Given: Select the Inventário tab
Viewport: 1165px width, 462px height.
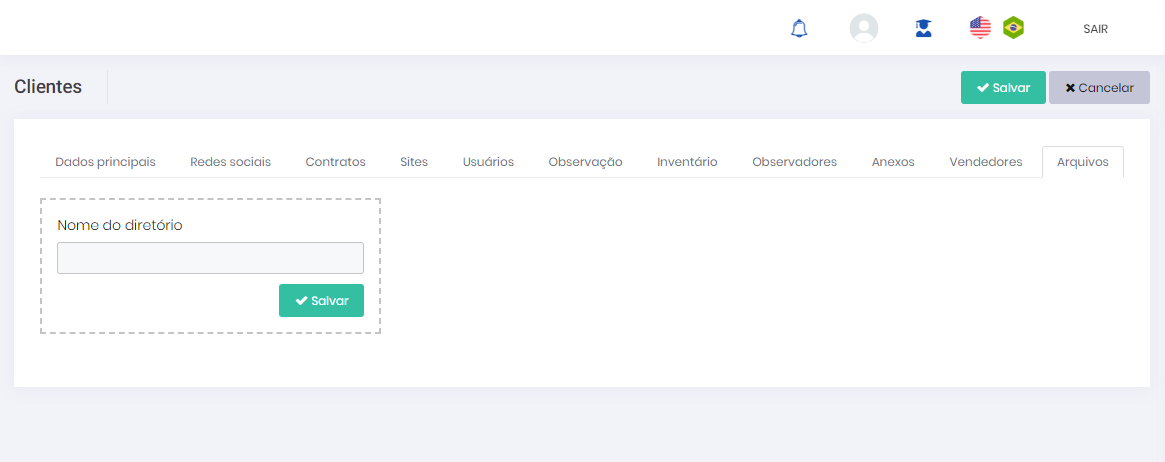Looking at the screenshot, I should 687,162.
